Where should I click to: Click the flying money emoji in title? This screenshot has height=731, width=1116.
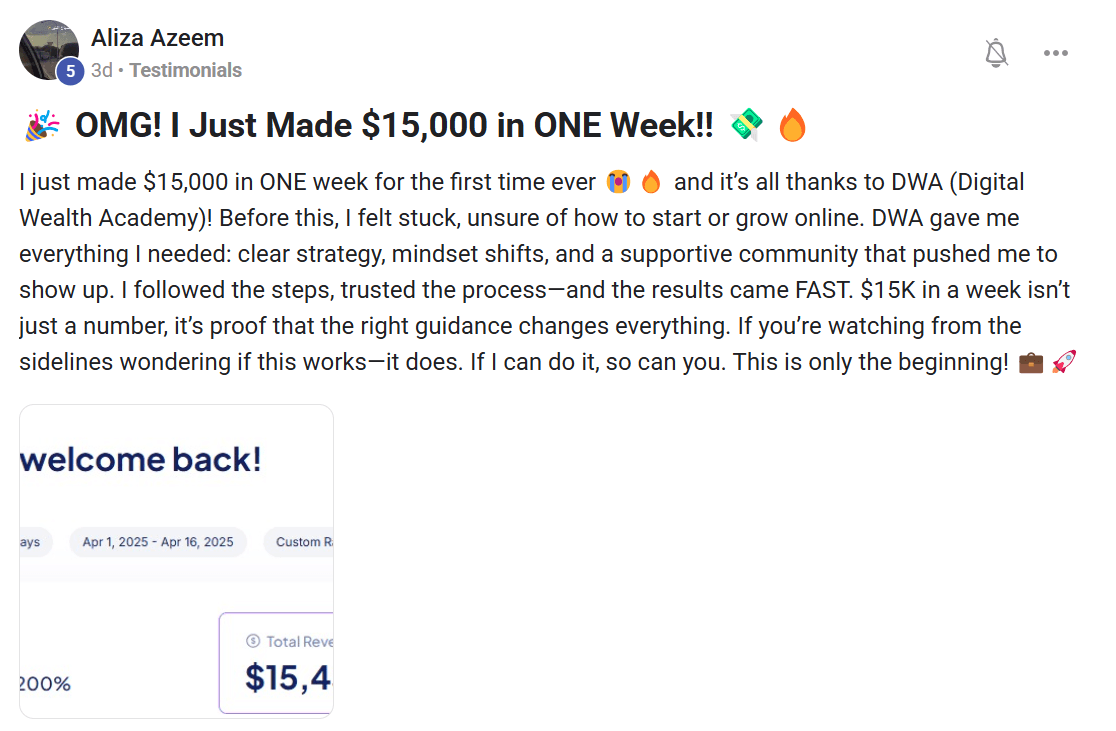(745, 126)
